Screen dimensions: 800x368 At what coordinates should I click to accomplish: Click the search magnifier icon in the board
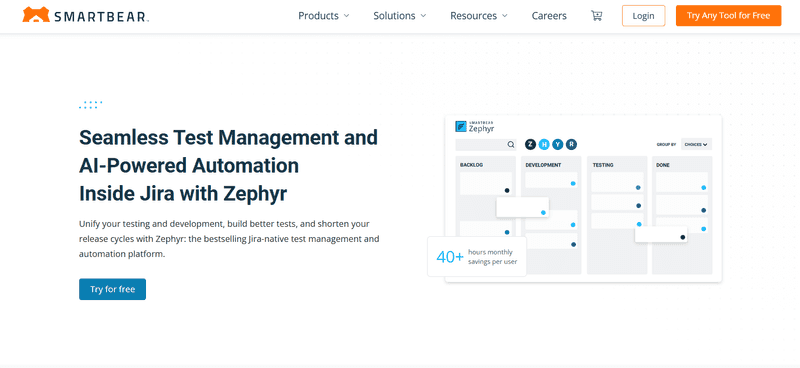[511, 145]
